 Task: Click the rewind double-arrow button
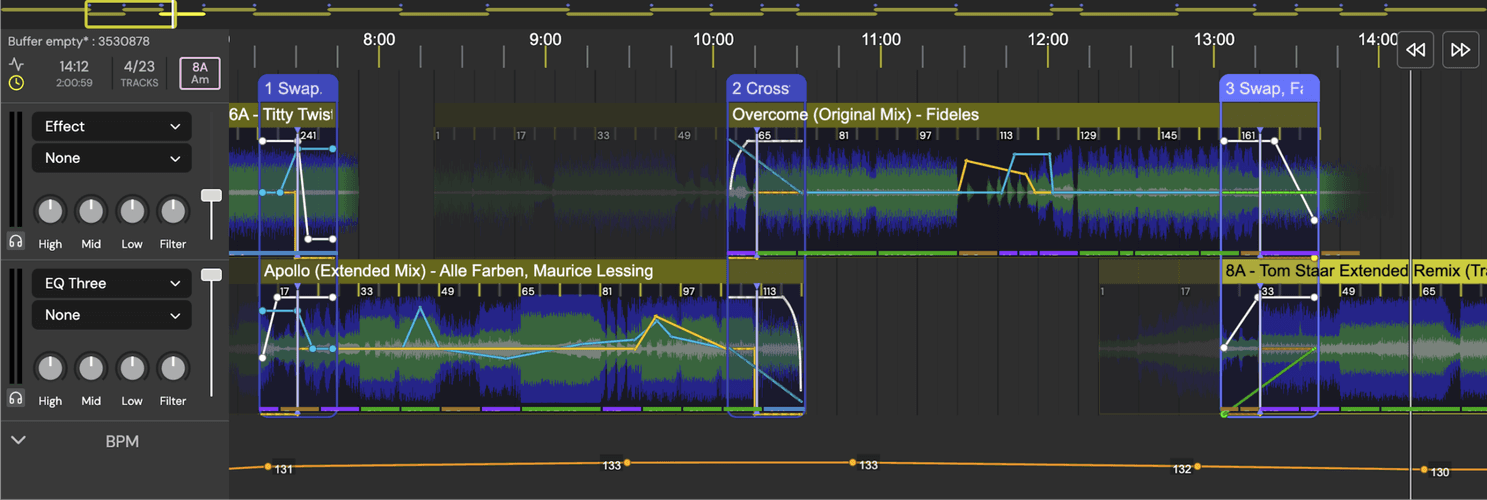pyautogui.click(x=1415, y=50)
